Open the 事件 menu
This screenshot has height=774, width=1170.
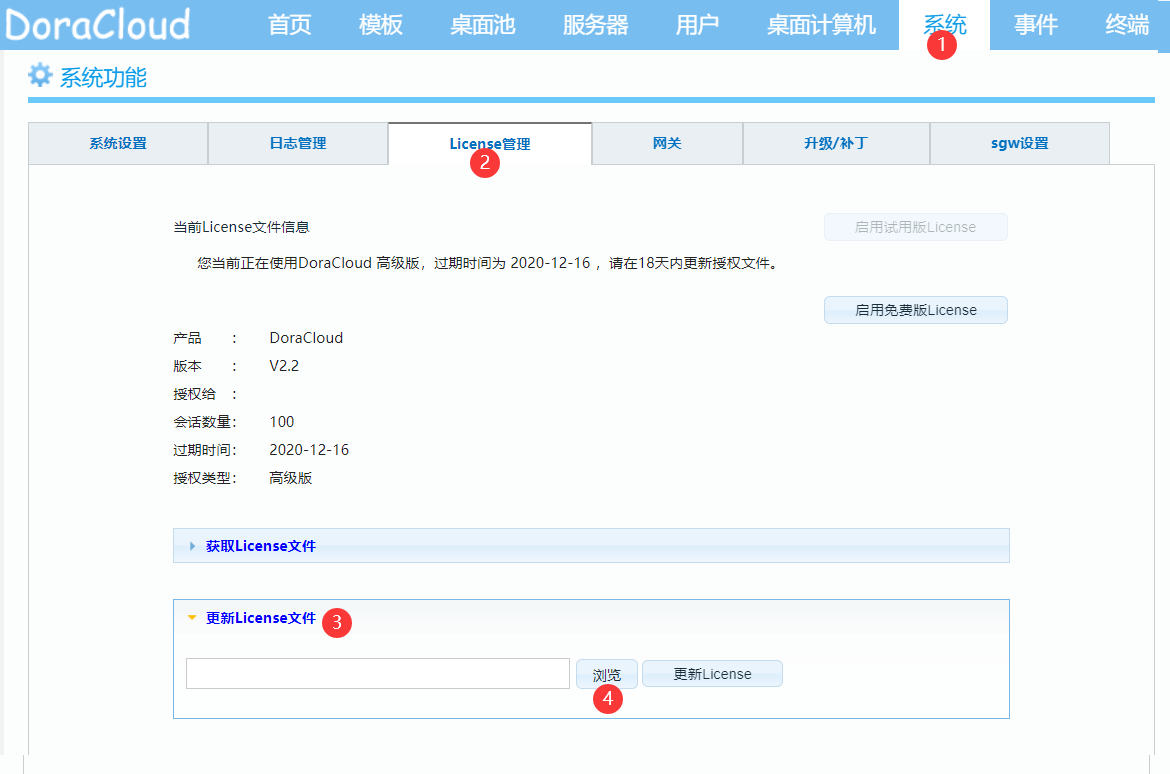point(1036,25)
